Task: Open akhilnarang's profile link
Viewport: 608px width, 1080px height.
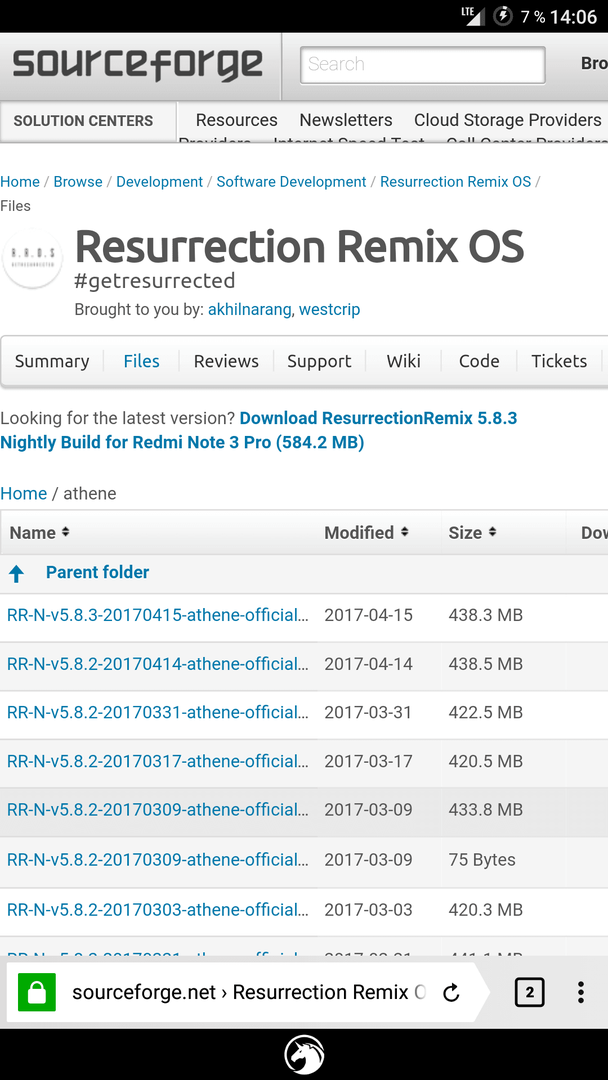Action: (251, 310)
